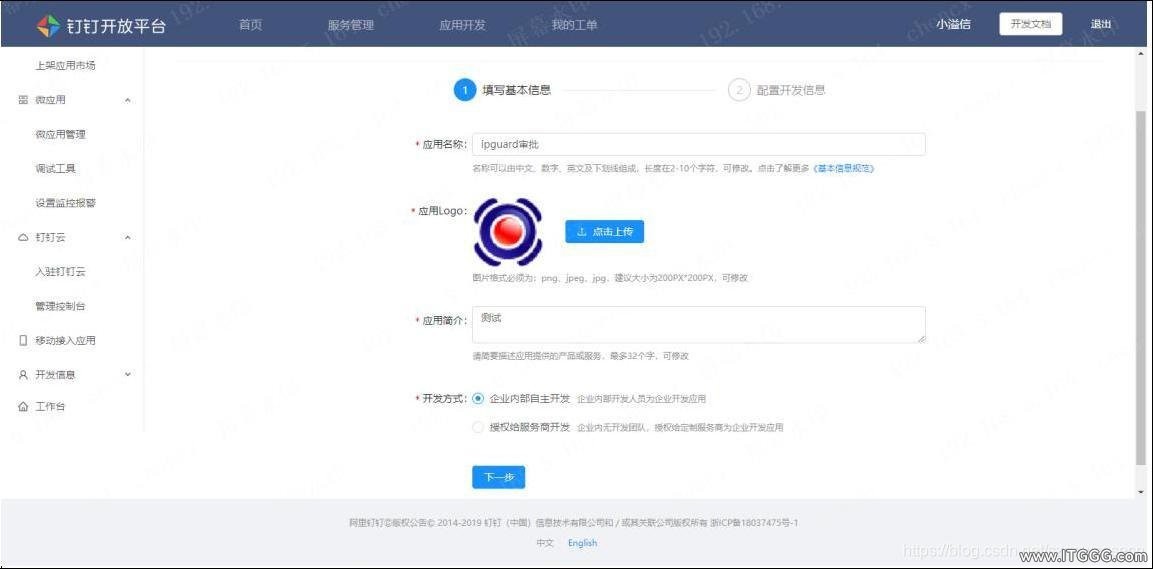Click the 退出 logout link

[x=1102, y=24]
